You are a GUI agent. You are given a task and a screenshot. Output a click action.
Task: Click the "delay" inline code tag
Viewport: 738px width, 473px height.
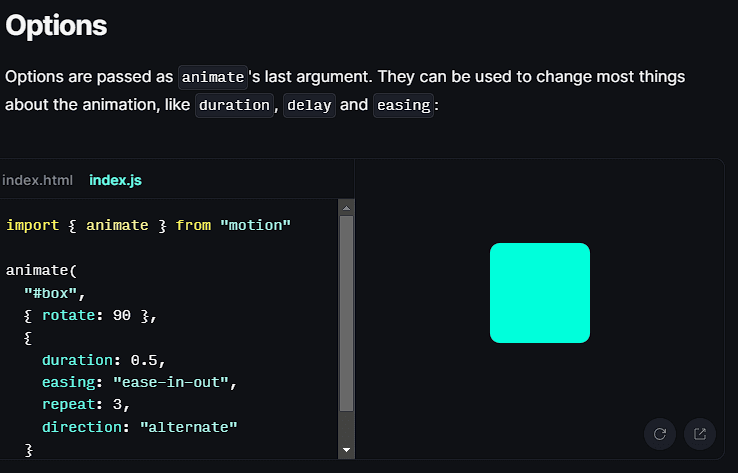[309, 105]
